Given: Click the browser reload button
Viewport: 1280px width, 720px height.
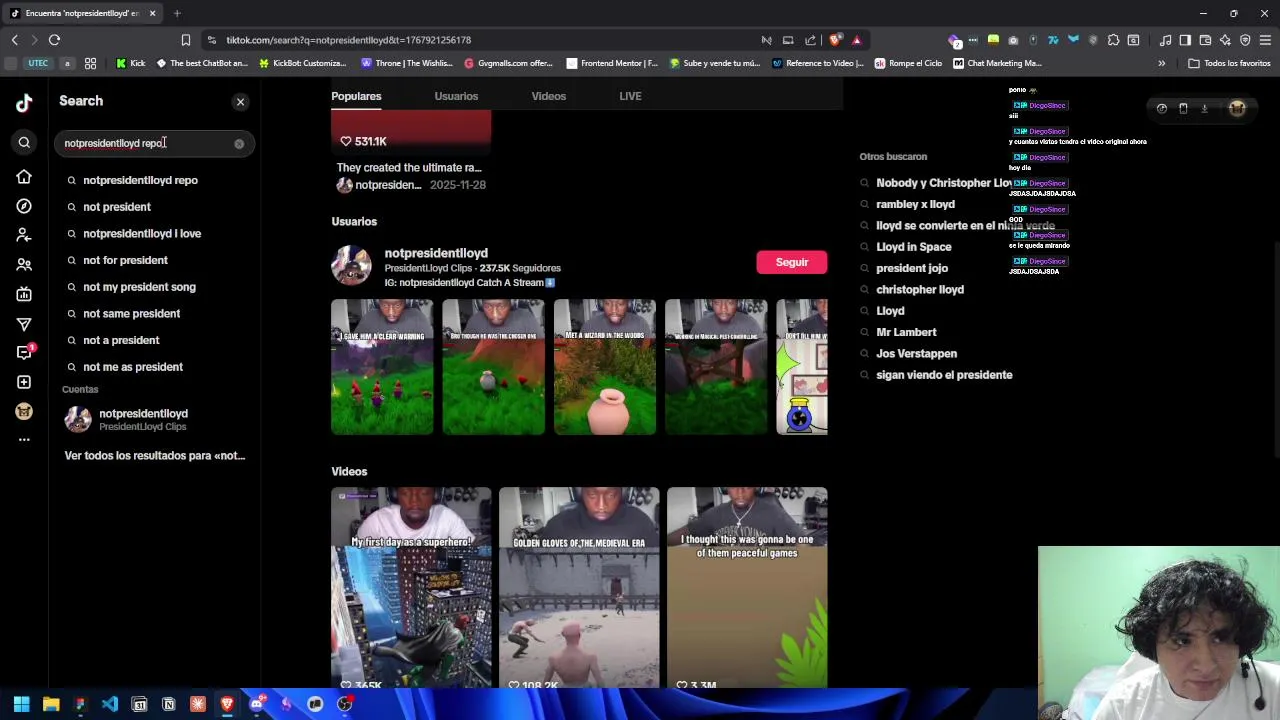Looking at the screenshot, I should coord(54,40).
